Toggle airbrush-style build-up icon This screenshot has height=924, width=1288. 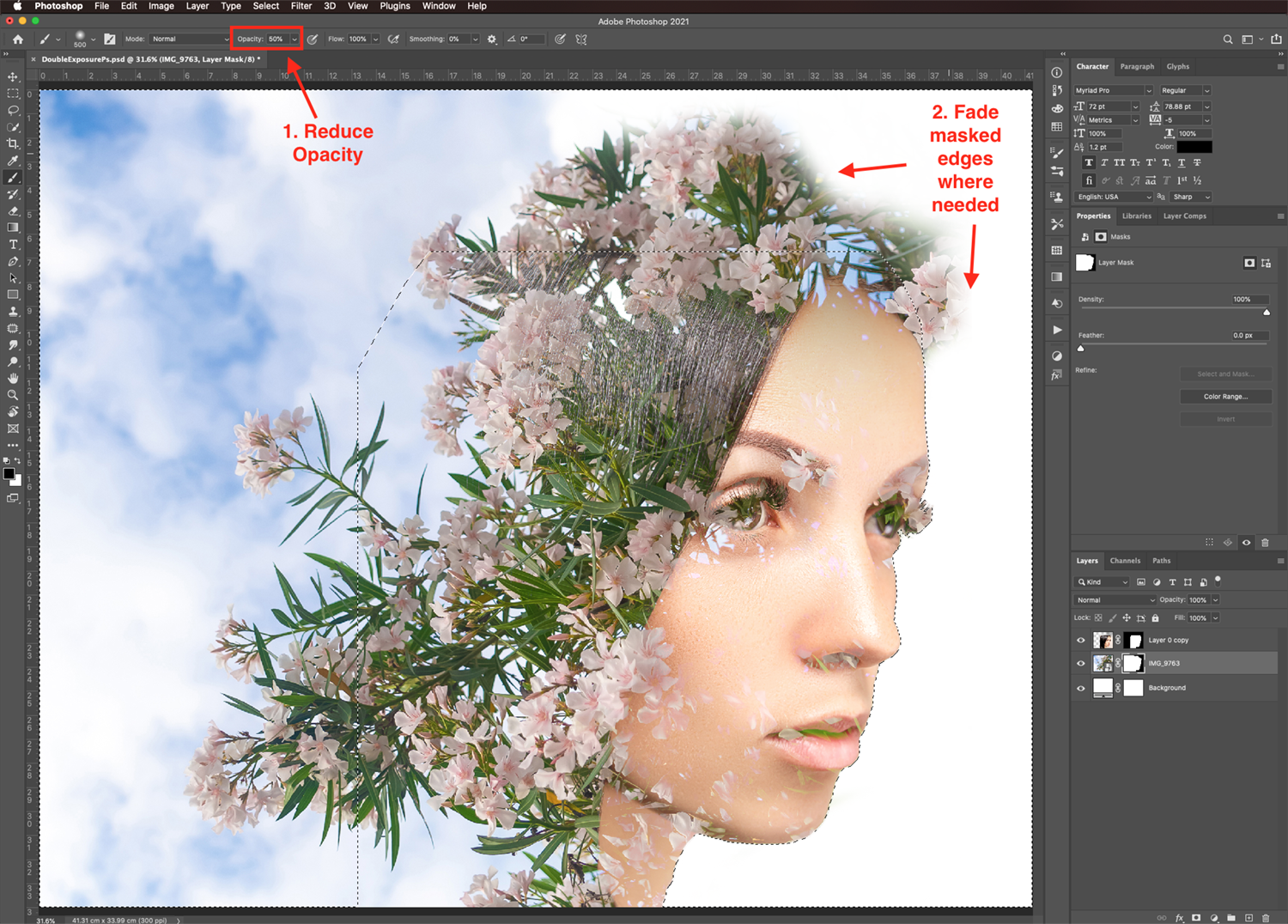(393, 40)
